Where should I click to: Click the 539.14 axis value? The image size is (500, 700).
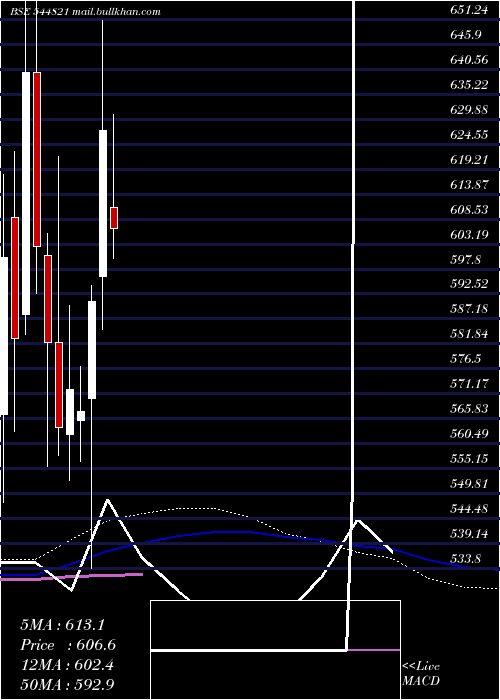click(469, 534)
